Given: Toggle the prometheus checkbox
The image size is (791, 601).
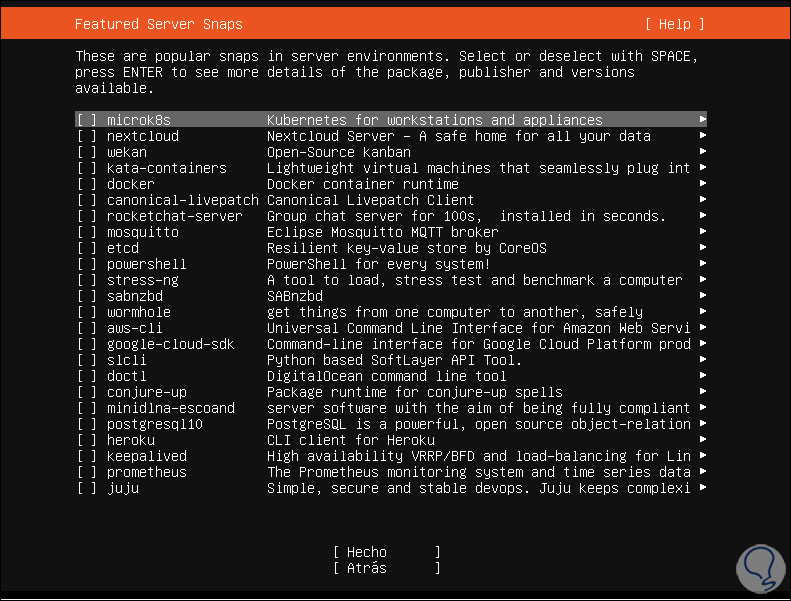Looking at the screenshot, I should [x=87, y=472].
